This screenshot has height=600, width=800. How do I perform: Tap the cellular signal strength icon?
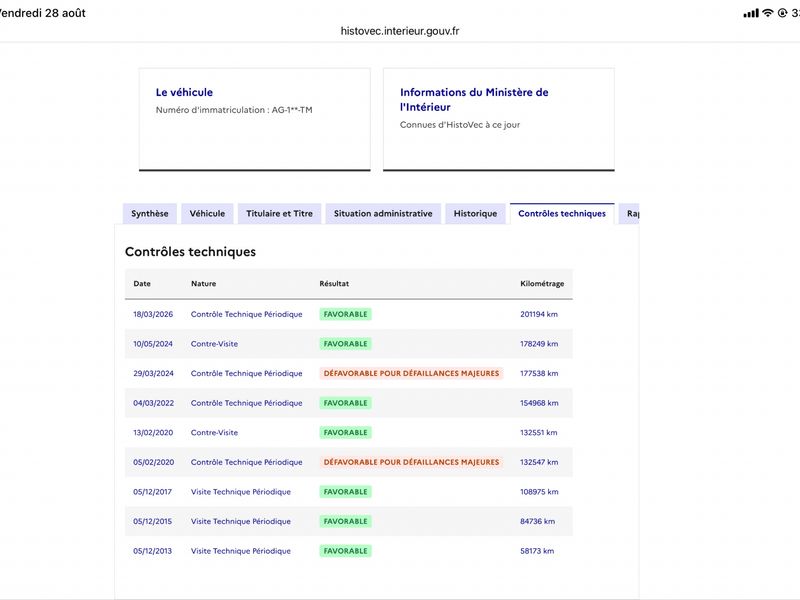pos(751,13)
